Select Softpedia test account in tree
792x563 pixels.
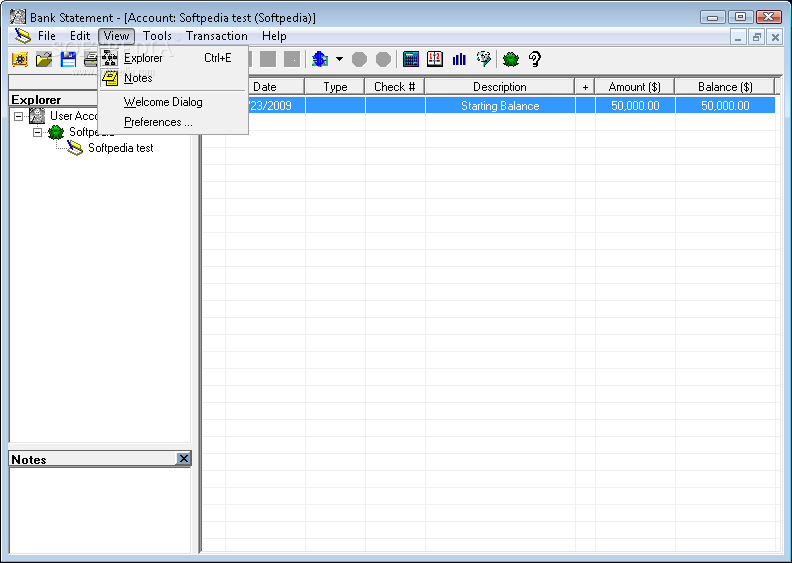pyautogui.click(x=121, y=148)
